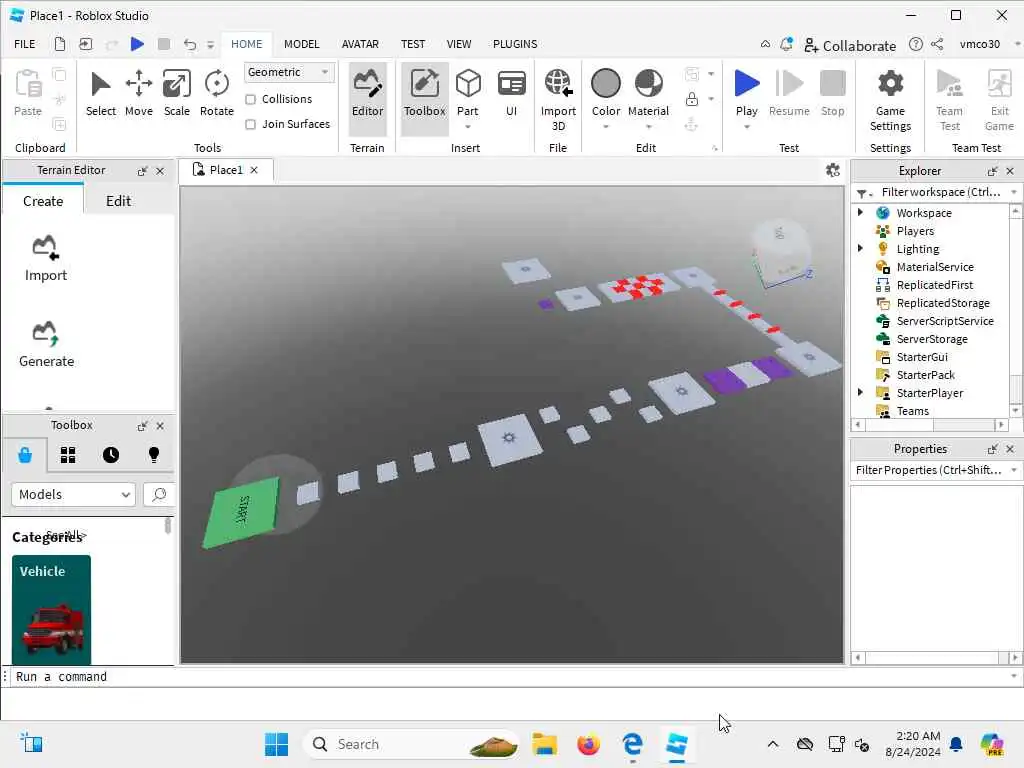The height and width of the screenshot is (768, 1024).
Task: Expand the Workspace tree node
Action: point(860,212)
